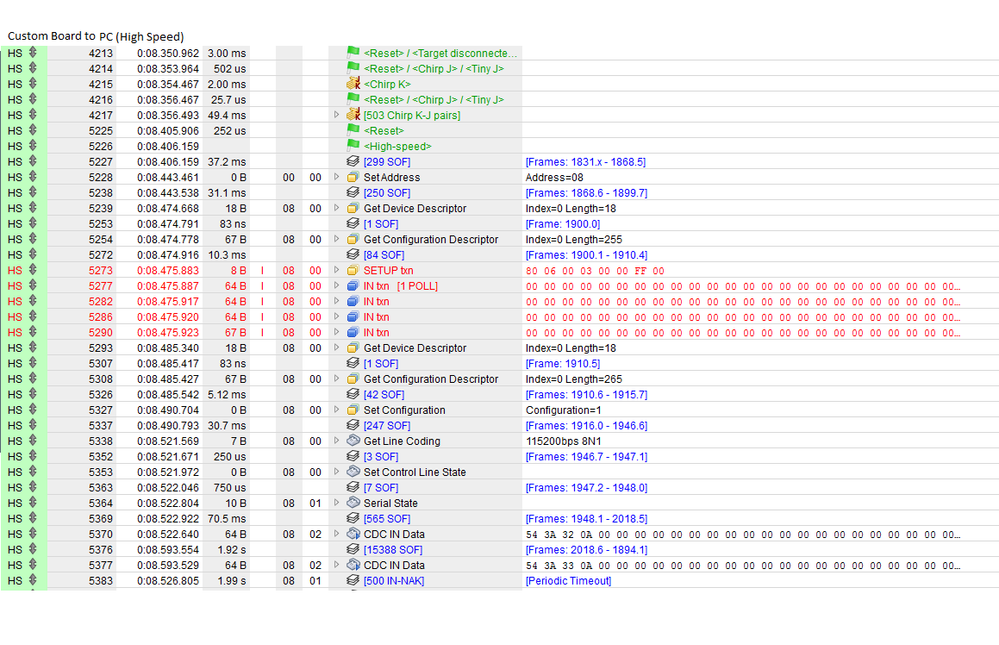Open the 565 SOF record link
Image resolution: width=999 pixels, height=645 pixels.
click(387, 519)
